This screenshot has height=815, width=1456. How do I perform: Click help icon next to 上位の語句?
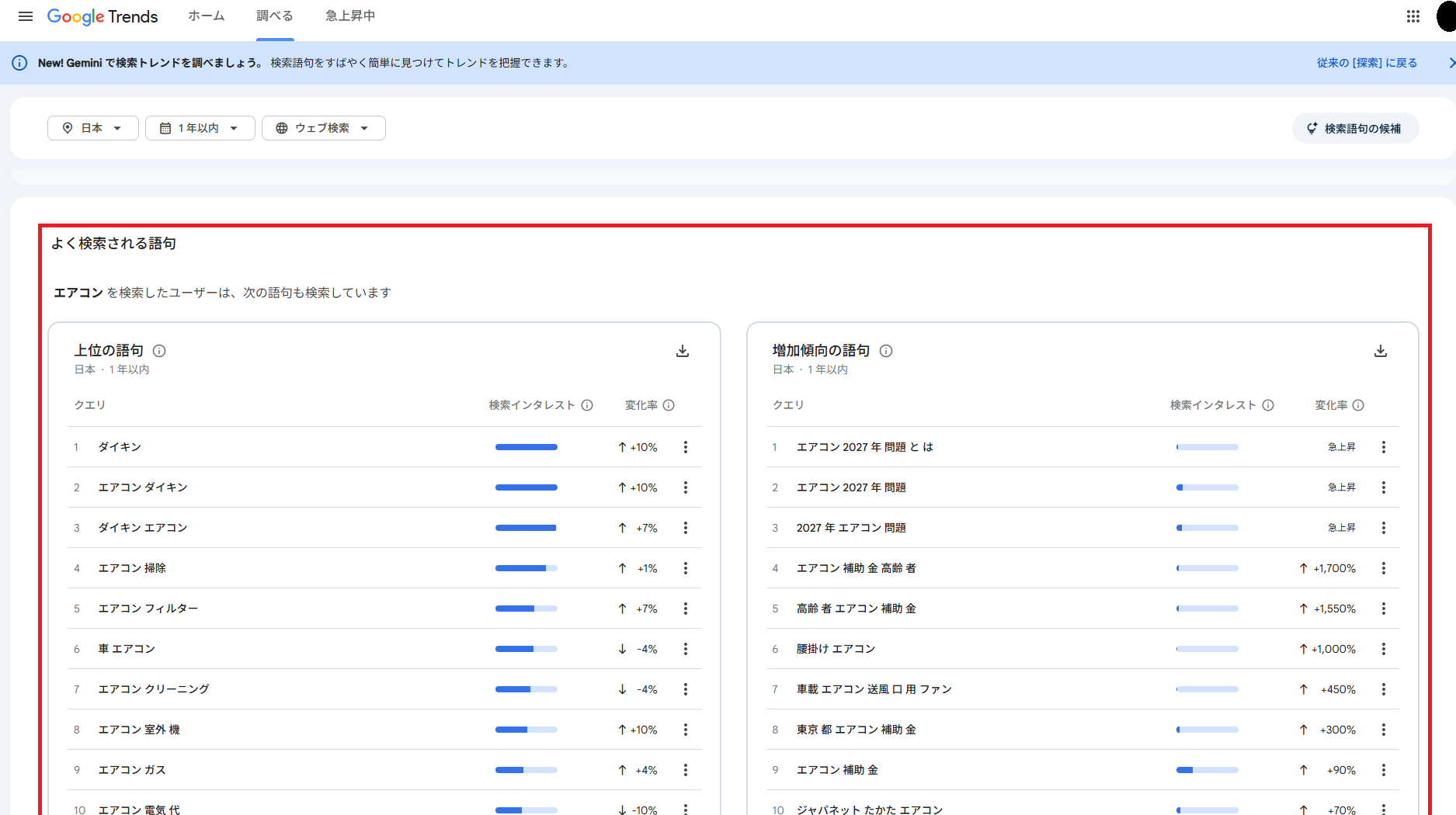pyautogui.click(x=159, y=351)
